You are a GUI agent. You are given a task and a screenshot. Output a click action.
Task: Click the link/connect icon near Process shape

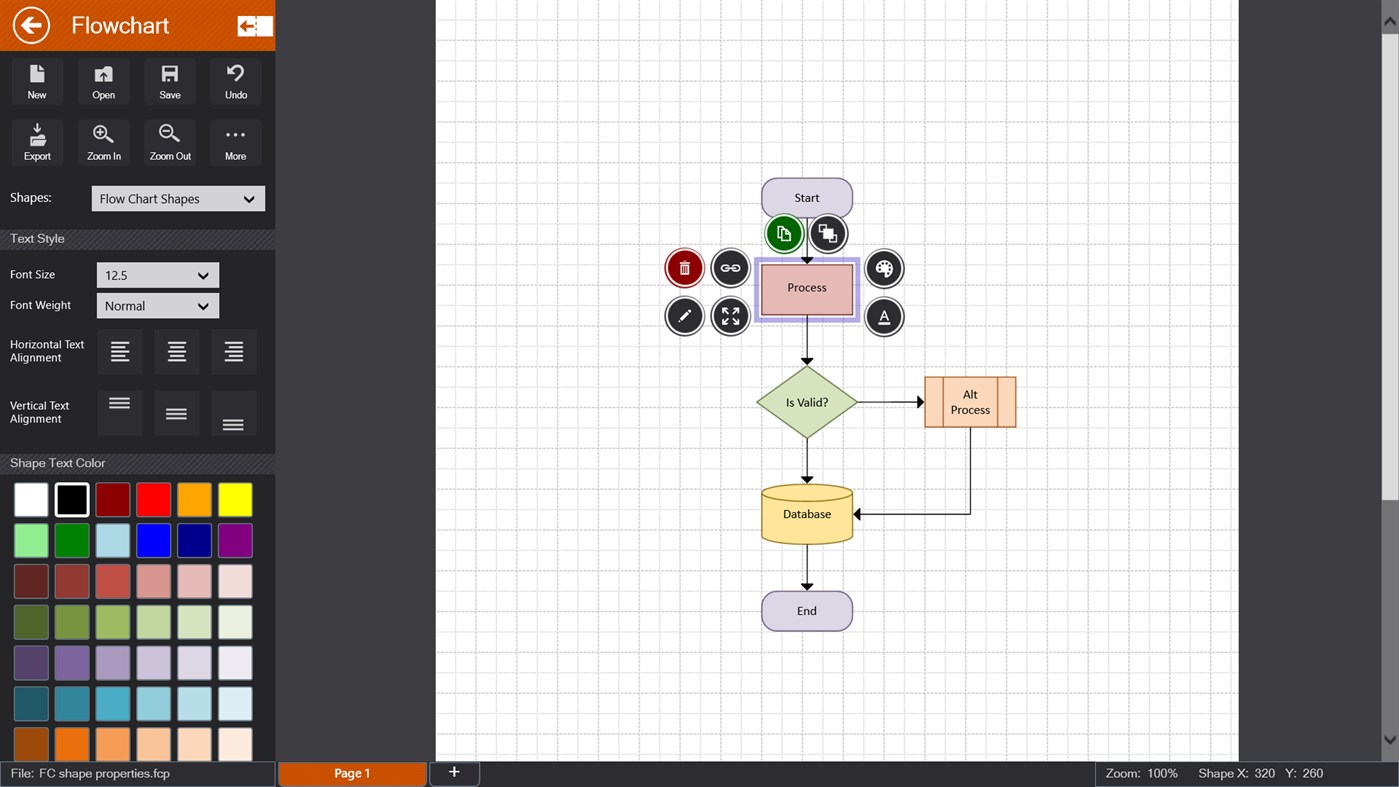pyautogui.click(x=730, y=267)
